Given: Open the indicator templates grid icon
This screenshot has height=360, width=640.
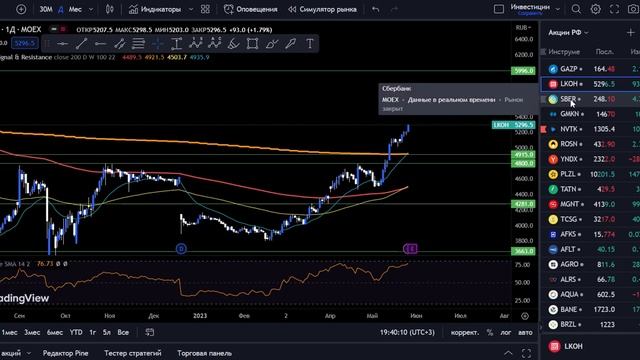Looking at the screenshot, I should click(x=205, y=9).
